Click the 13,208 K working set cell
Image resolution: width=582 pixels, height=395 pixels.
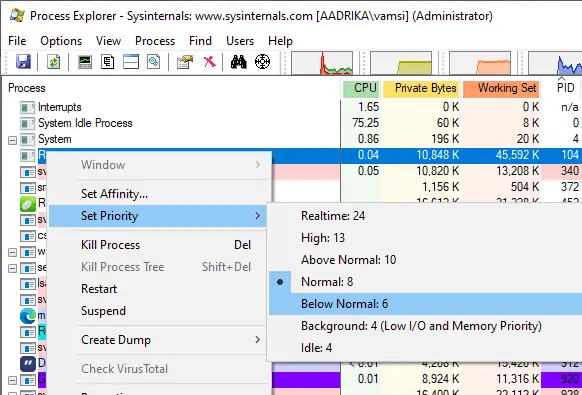pyautogui.click(x=517, y=171)
